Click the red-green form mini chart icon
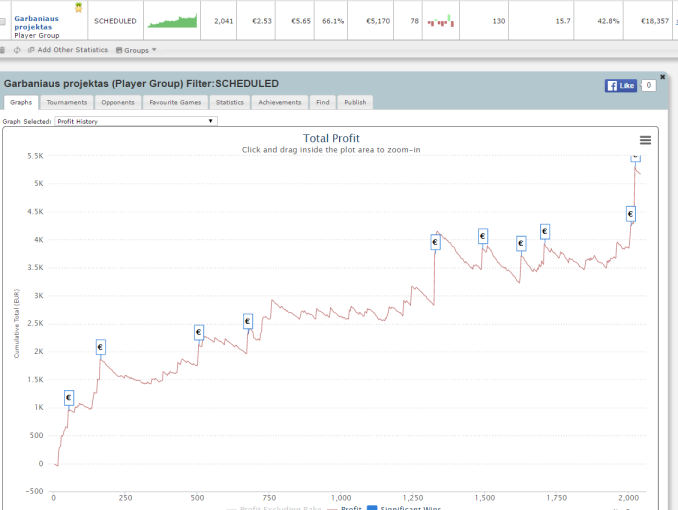 coord(438,21)
